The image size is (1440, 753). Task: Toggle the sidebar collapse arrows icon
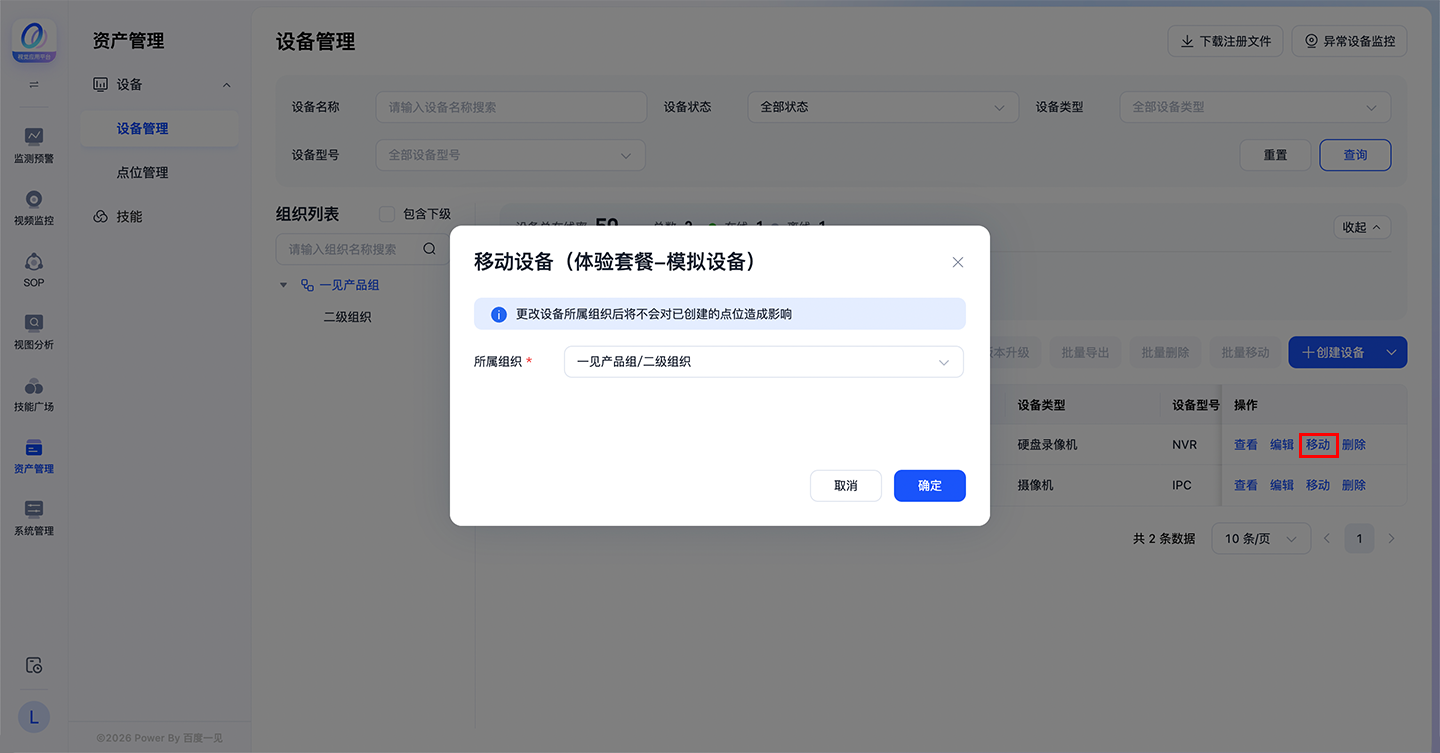(34, 84)
